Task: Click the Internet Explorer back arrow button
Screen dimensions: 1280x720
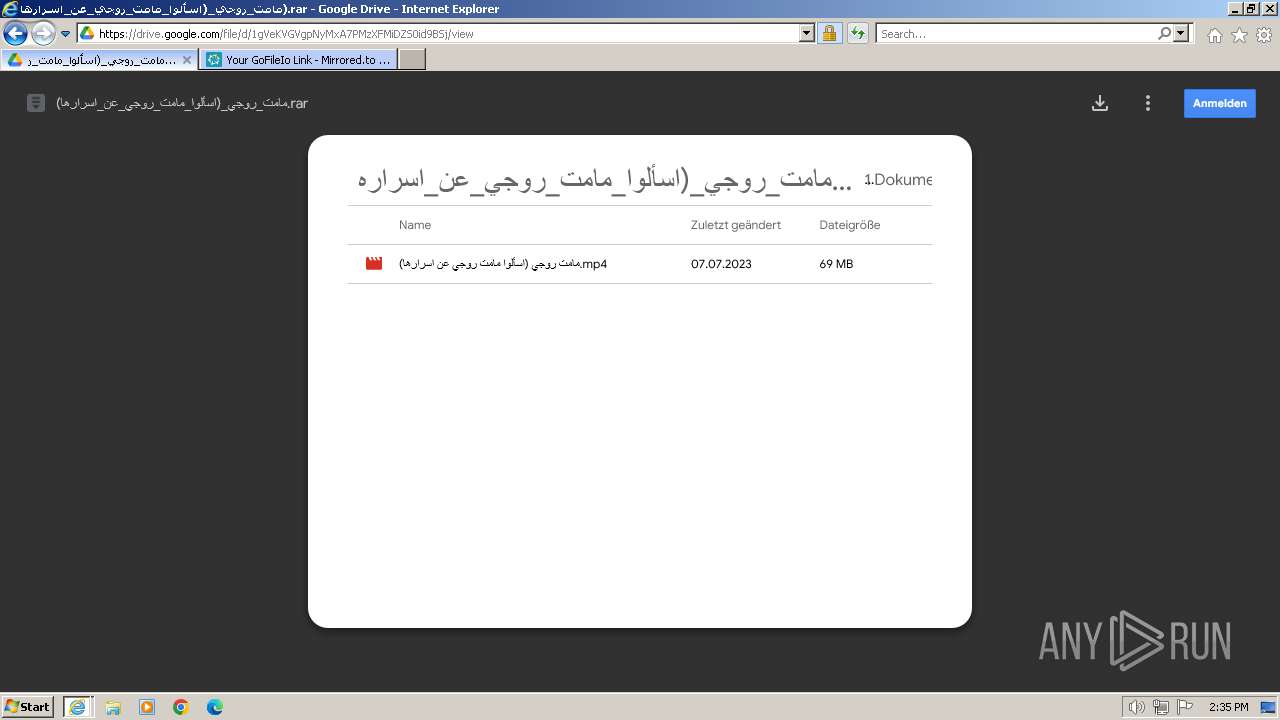Action: tap(15, 33)
